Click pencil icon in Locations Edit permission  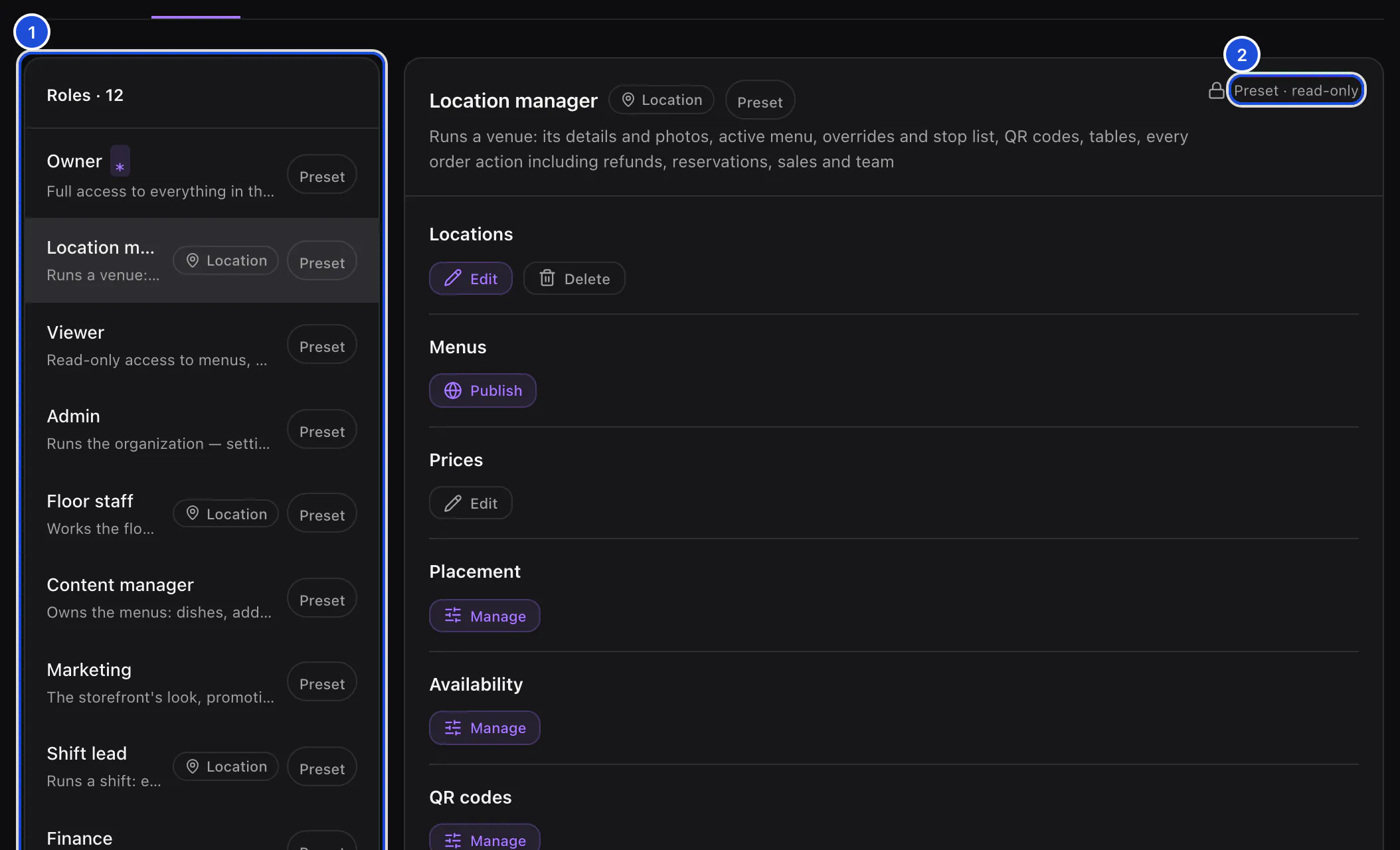point(453,278)
